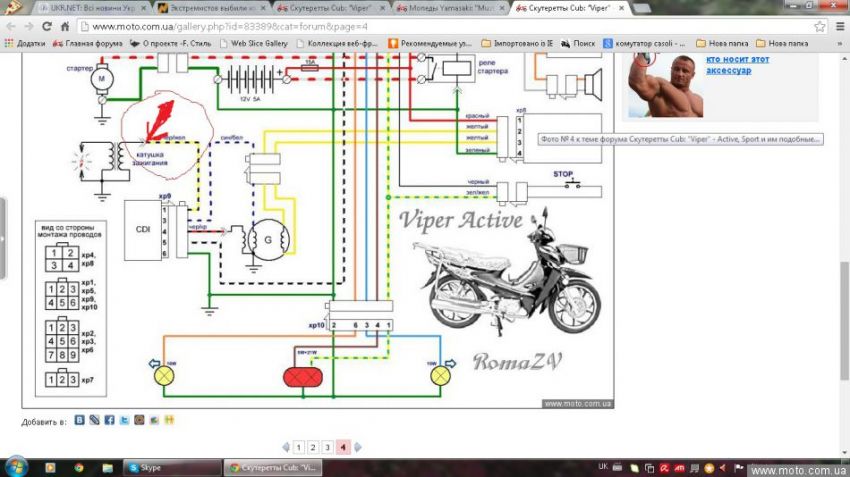Open gallery page 1
This screenshot has height=477, width=850.
coord(299,447)
